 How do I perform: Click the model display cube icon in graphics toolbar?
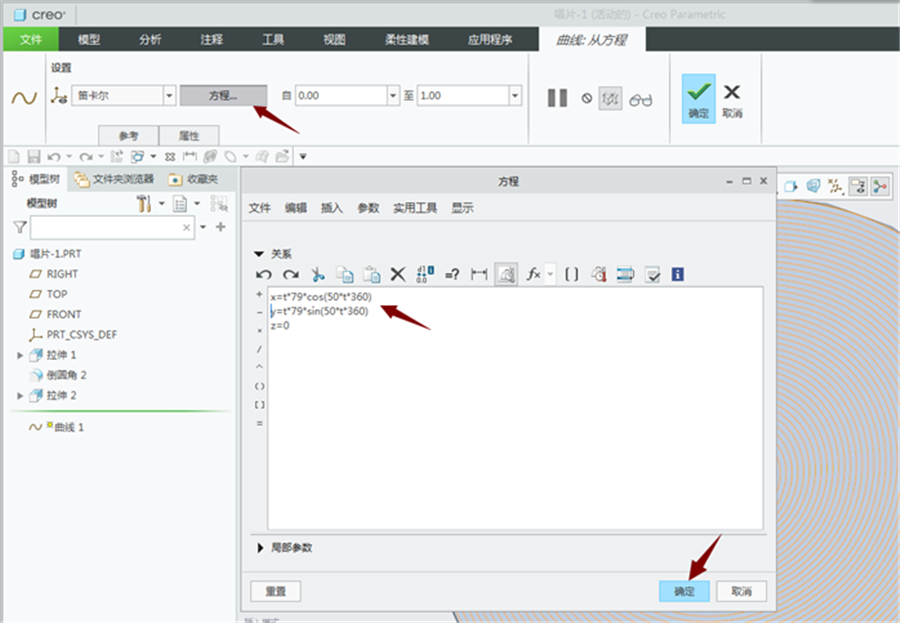click(x=791, y=186)
